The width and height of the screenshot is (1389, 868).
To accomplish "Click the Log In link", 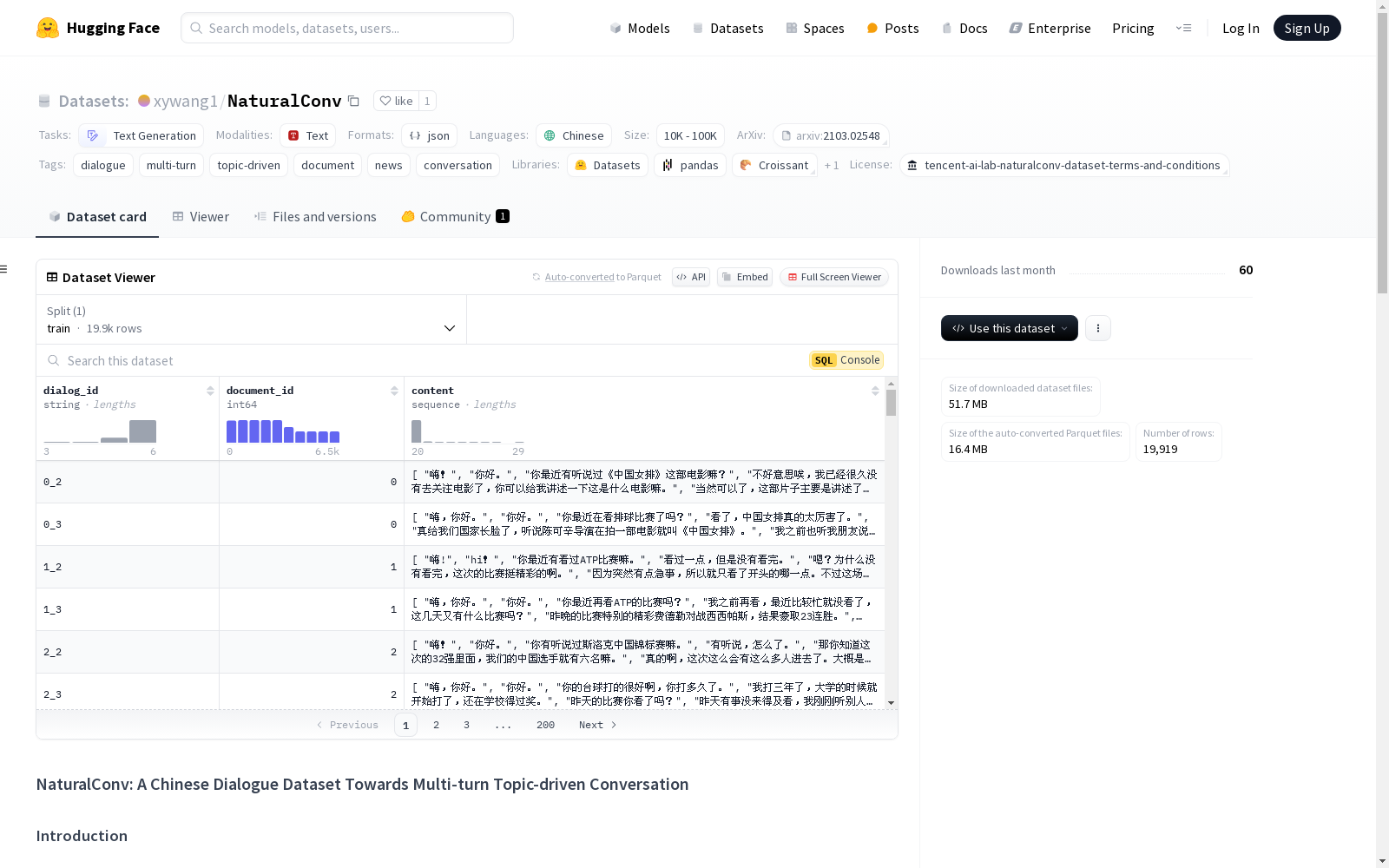I will click(x=1241, y=28).
